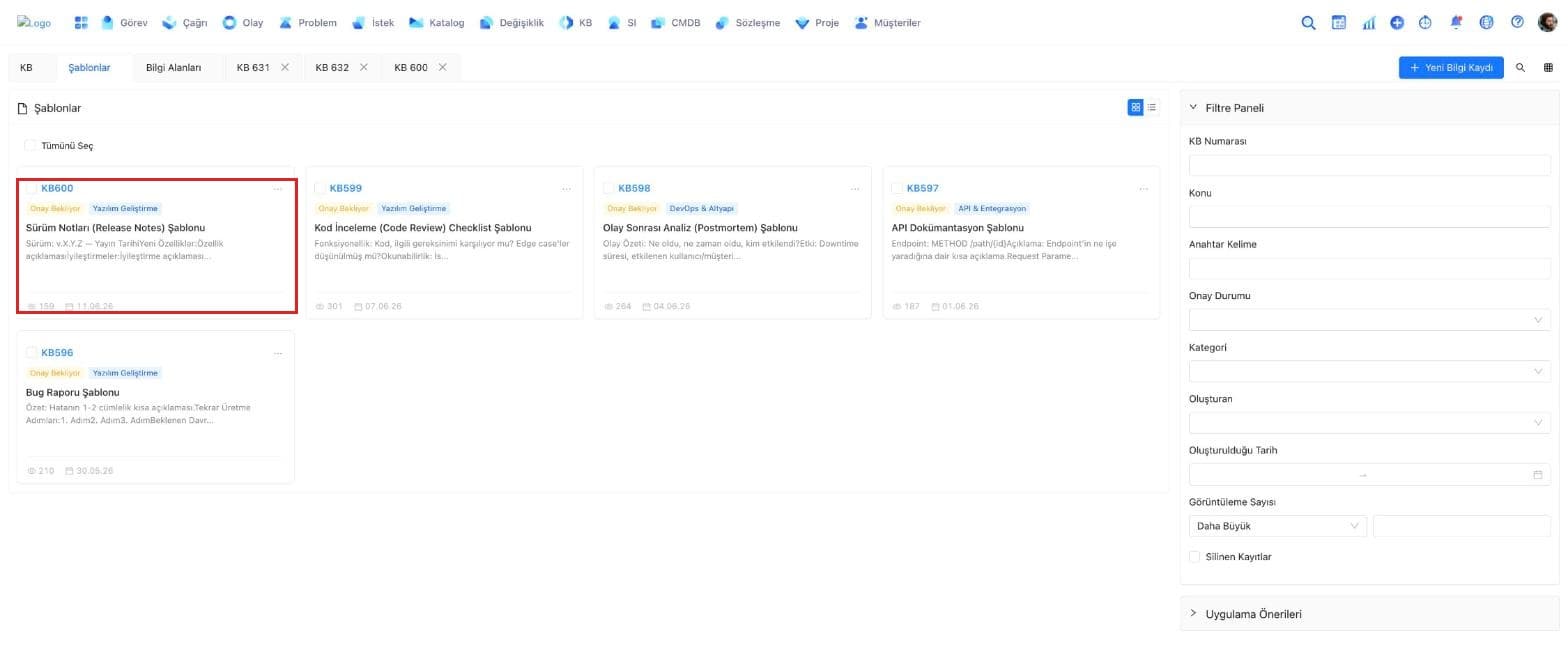Click the KB Numarası input field
This screenshot has width=1568, height=650.
point(1369,165)
